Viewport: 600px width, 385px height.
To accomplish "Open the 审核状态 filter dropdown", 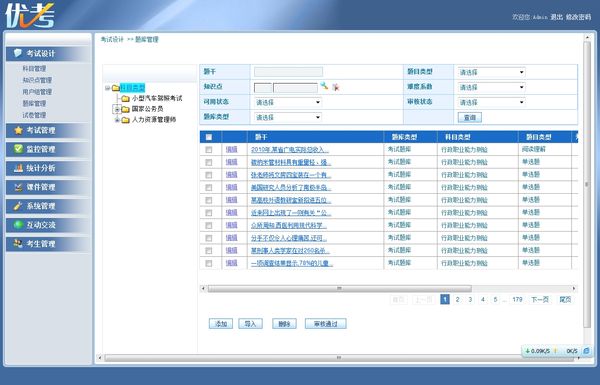I will 491,102.
